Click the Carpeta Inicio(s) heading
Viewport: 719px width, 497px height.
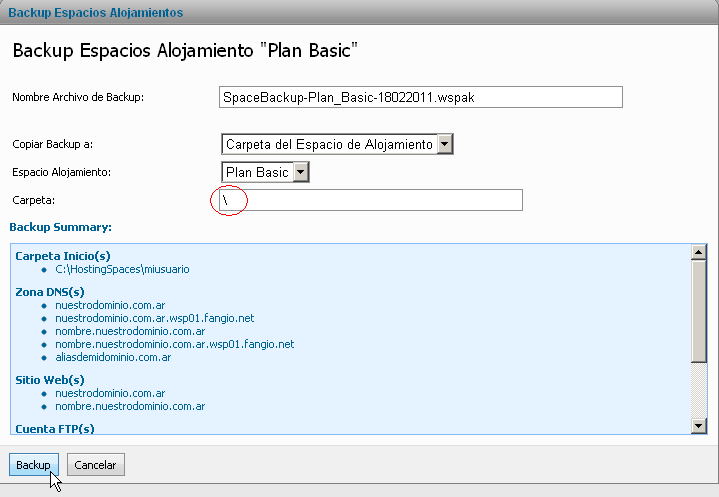[x=63, y=256]
